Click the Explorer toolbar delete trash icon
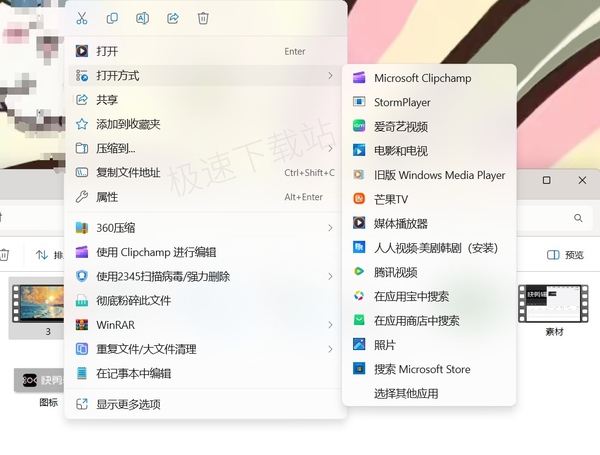 (4, 254)
